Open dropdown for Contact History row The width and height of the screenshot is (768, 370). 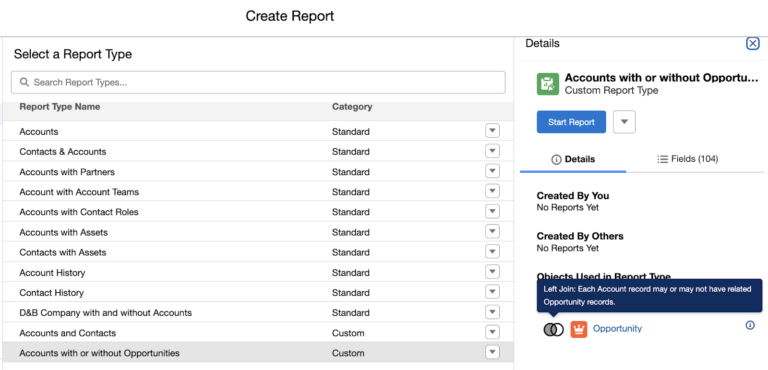[x=492, y=292]
